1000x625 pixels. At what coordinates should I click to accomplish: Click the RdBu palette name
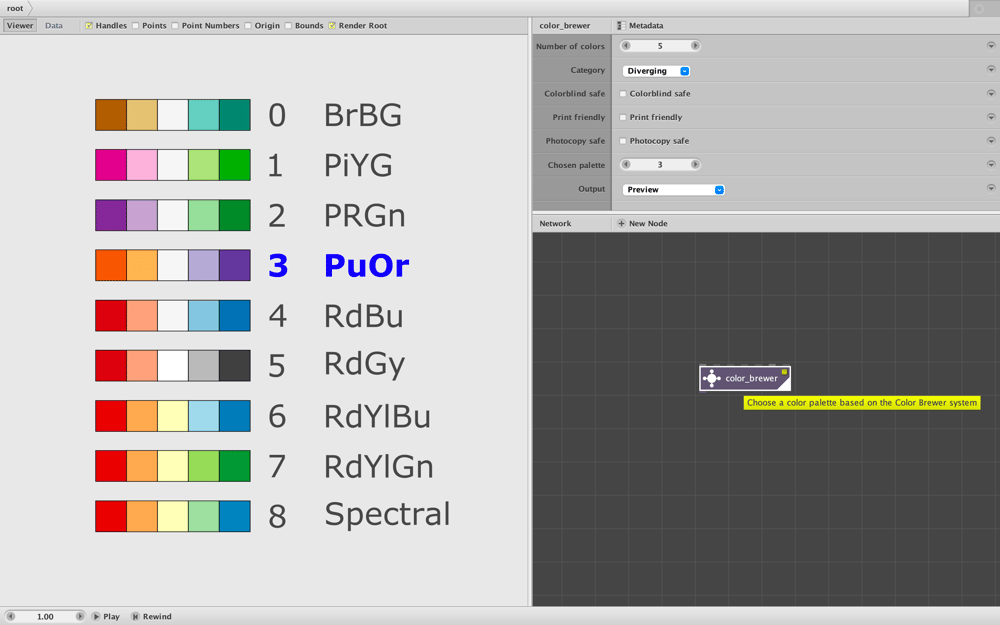[x=364, y=316]
